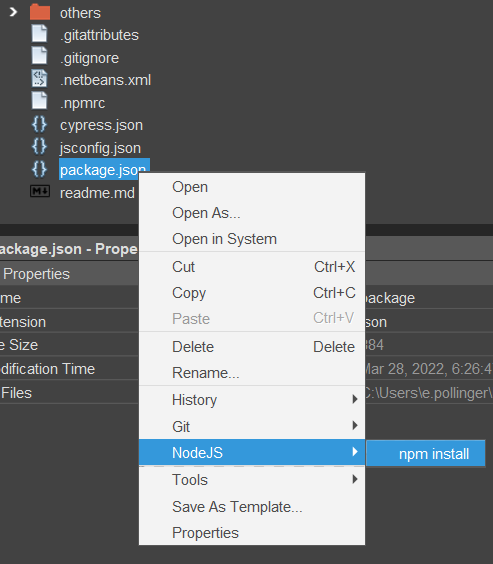Expand the others folder chevron
This screenshot has width=493, height=564.
tap(13, 12)
